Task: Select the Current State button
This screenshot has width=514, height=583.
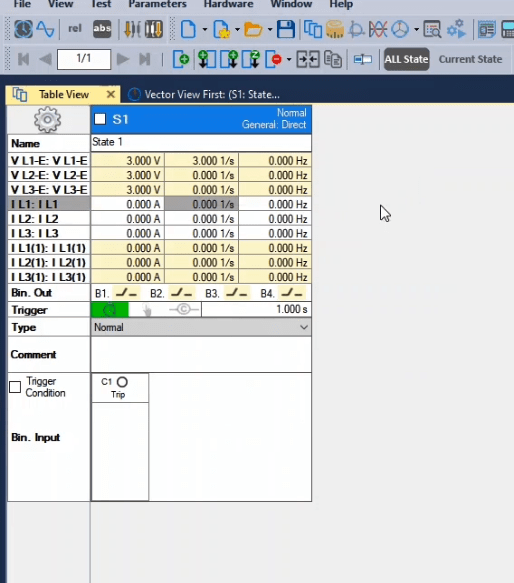Action: [470, 59]
